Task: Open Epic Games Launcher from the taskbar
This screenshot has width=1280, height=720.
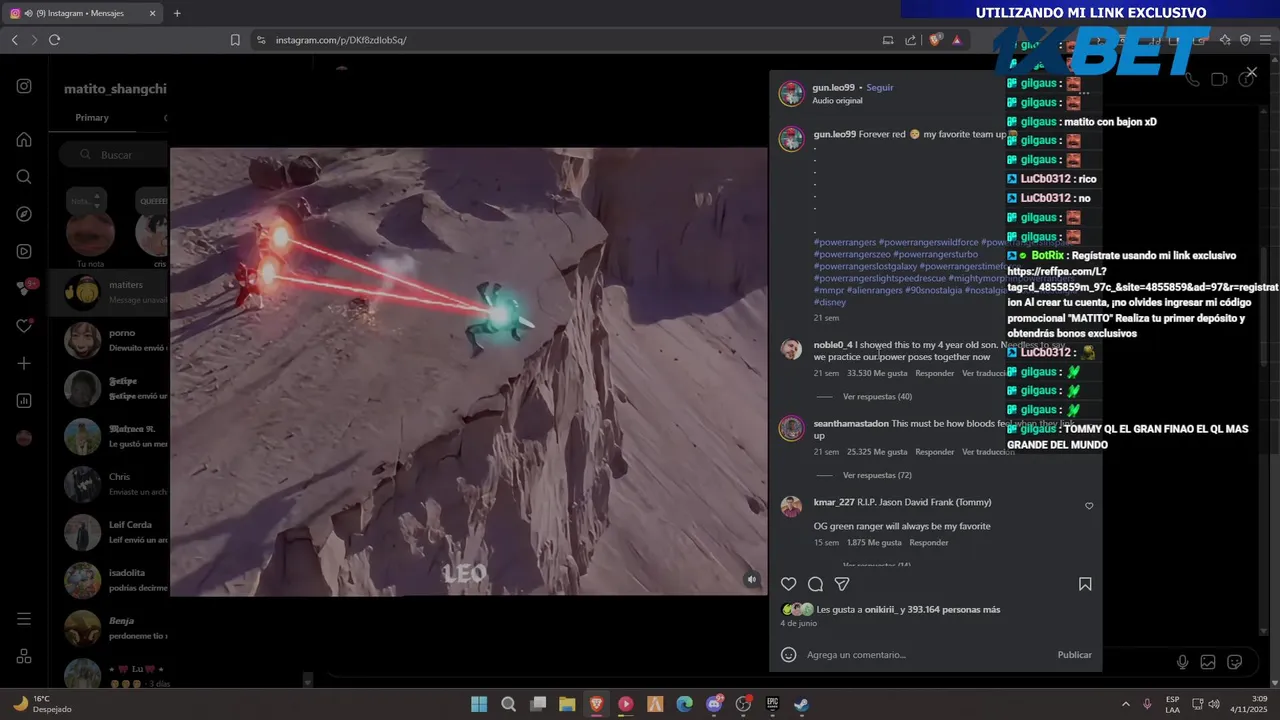Action: click(x=772, y=704)
